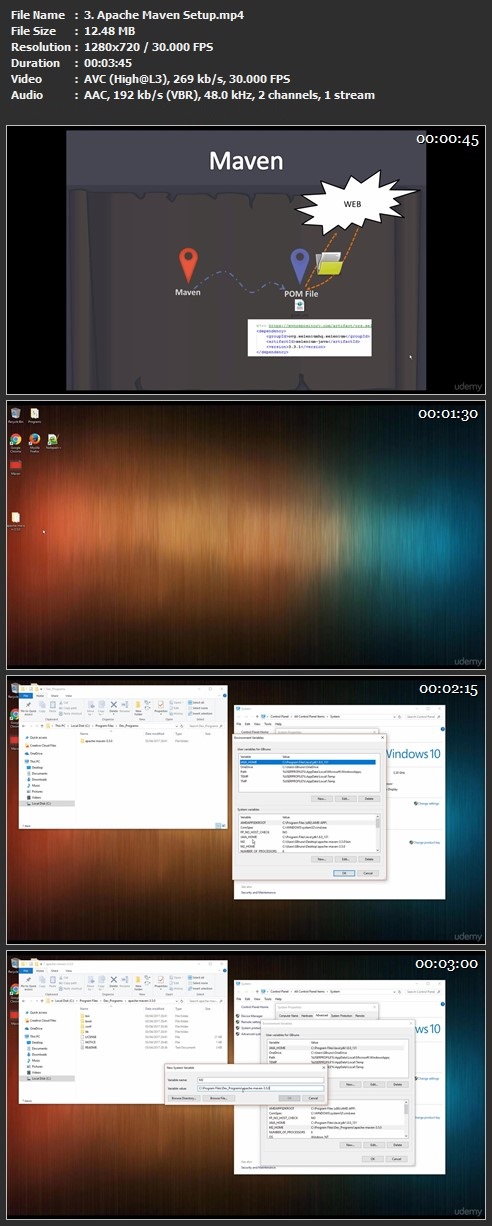Open the conf folder in the 00:03:00 Explorer
Image resolution: width=492 pixels, height=1226 pixels.
coord(86,1026)
